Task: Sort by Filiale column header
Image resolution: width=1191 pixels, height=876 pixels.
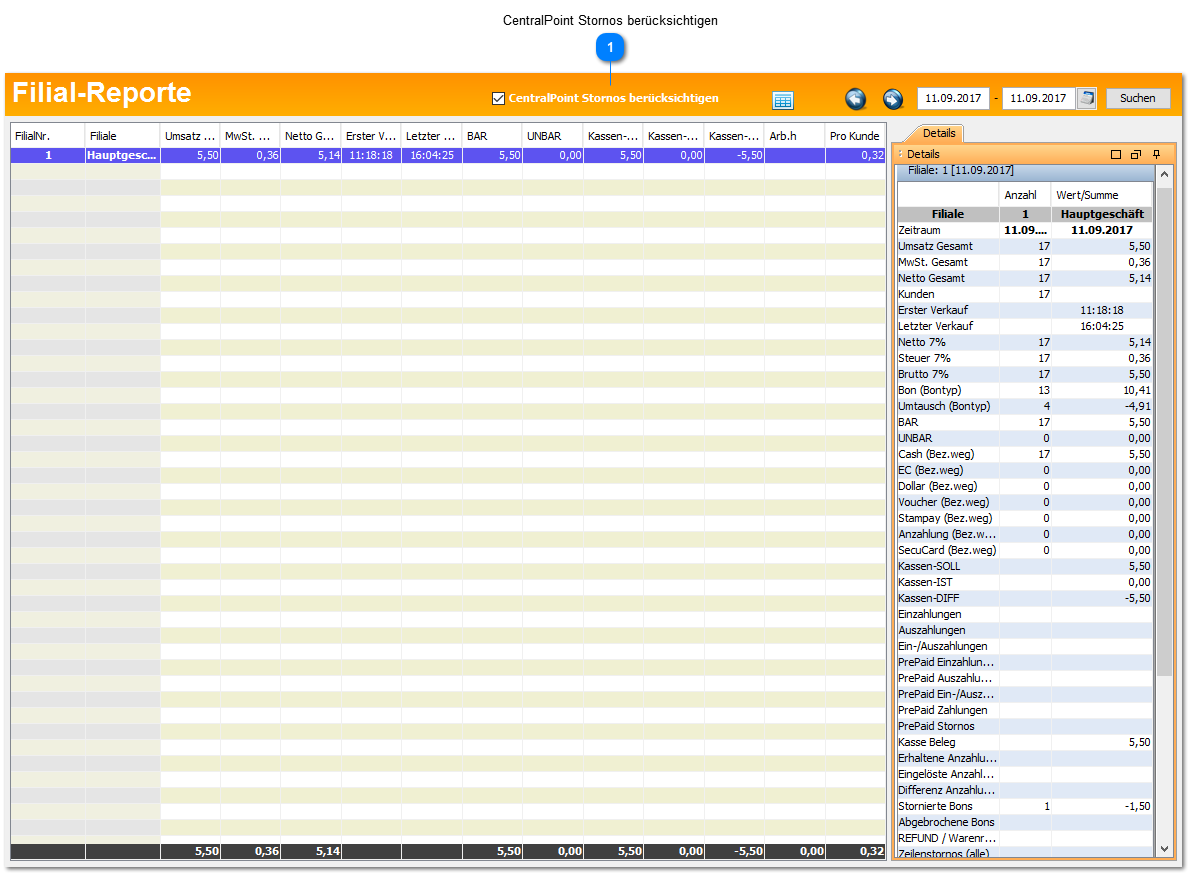Action: (122, 136)
